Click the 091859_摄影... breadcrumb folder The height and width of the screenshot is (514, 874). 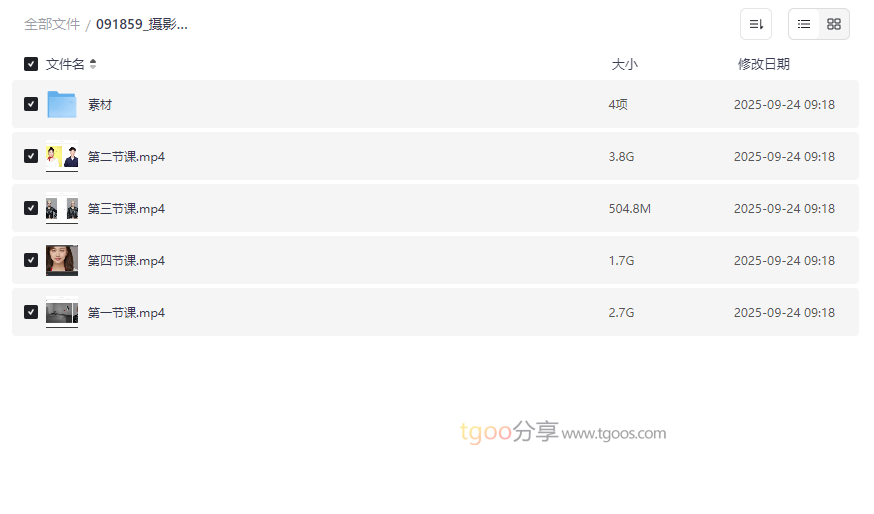pos(142,24)
